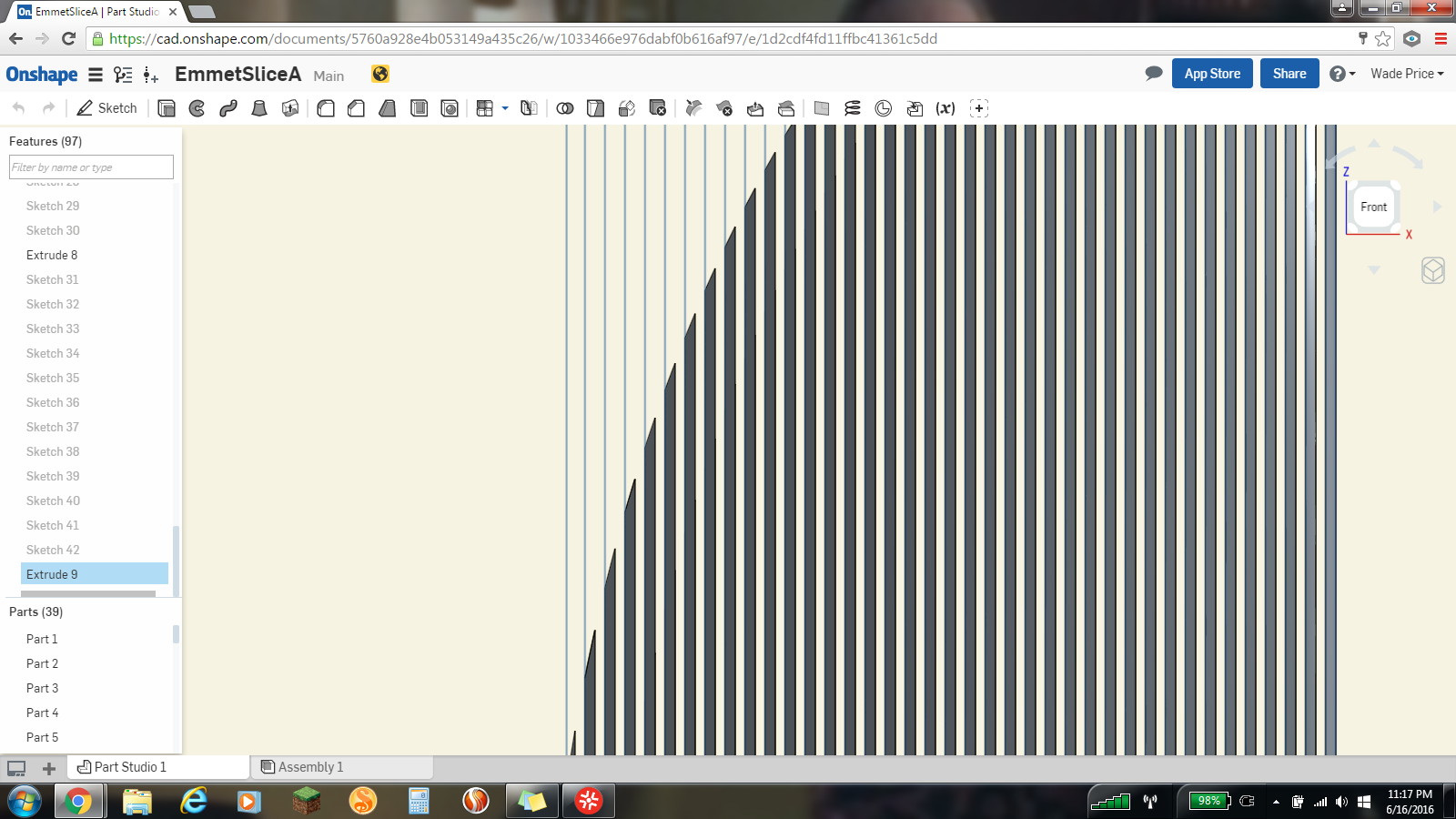Screen dimensions: 1456x819
Task: Bookmark the page with star icon
Action: pos(1383,38)
